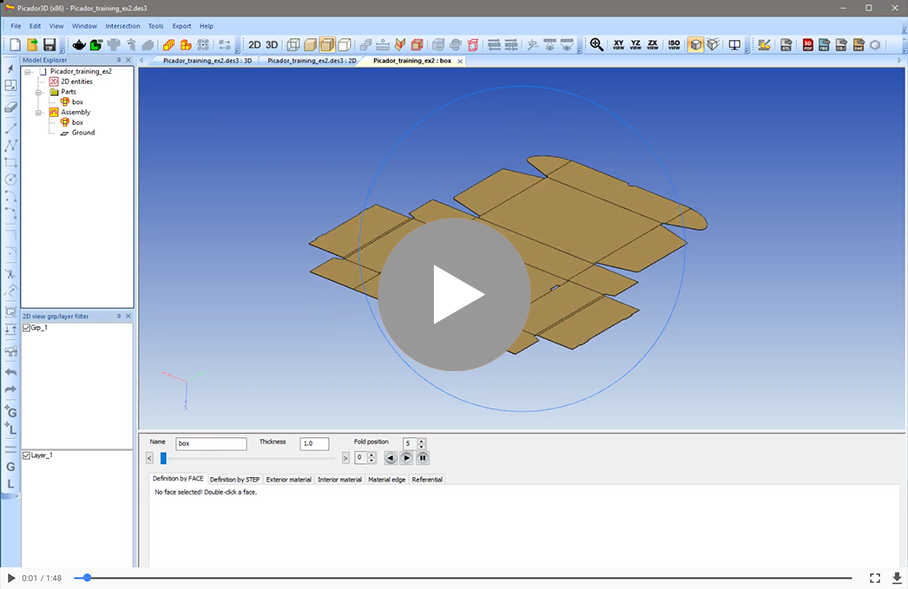Set the ISO view
908x589 pixels.
click(674, 45)
